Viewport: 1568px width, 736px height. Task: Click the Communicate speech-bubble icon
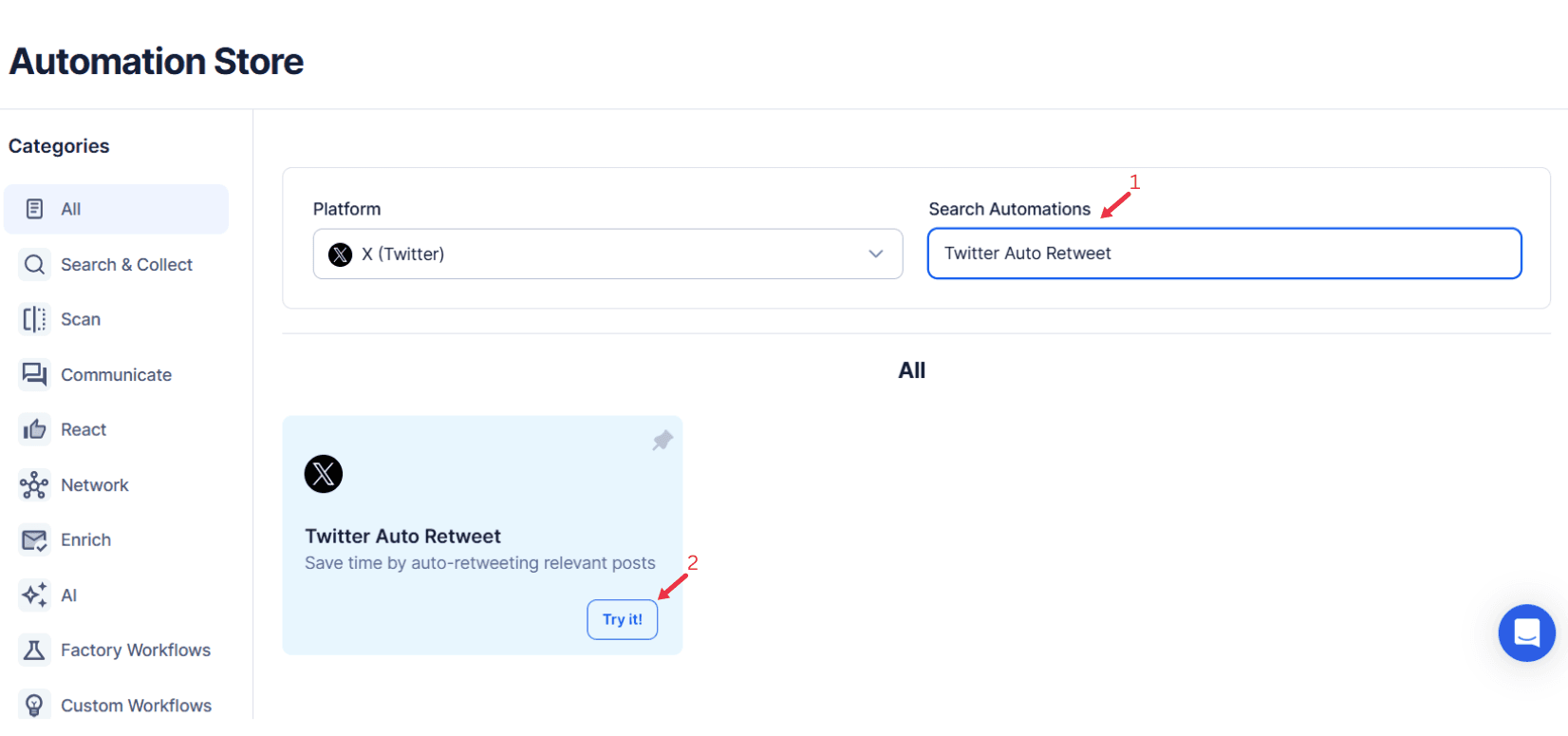coord(34,374)
